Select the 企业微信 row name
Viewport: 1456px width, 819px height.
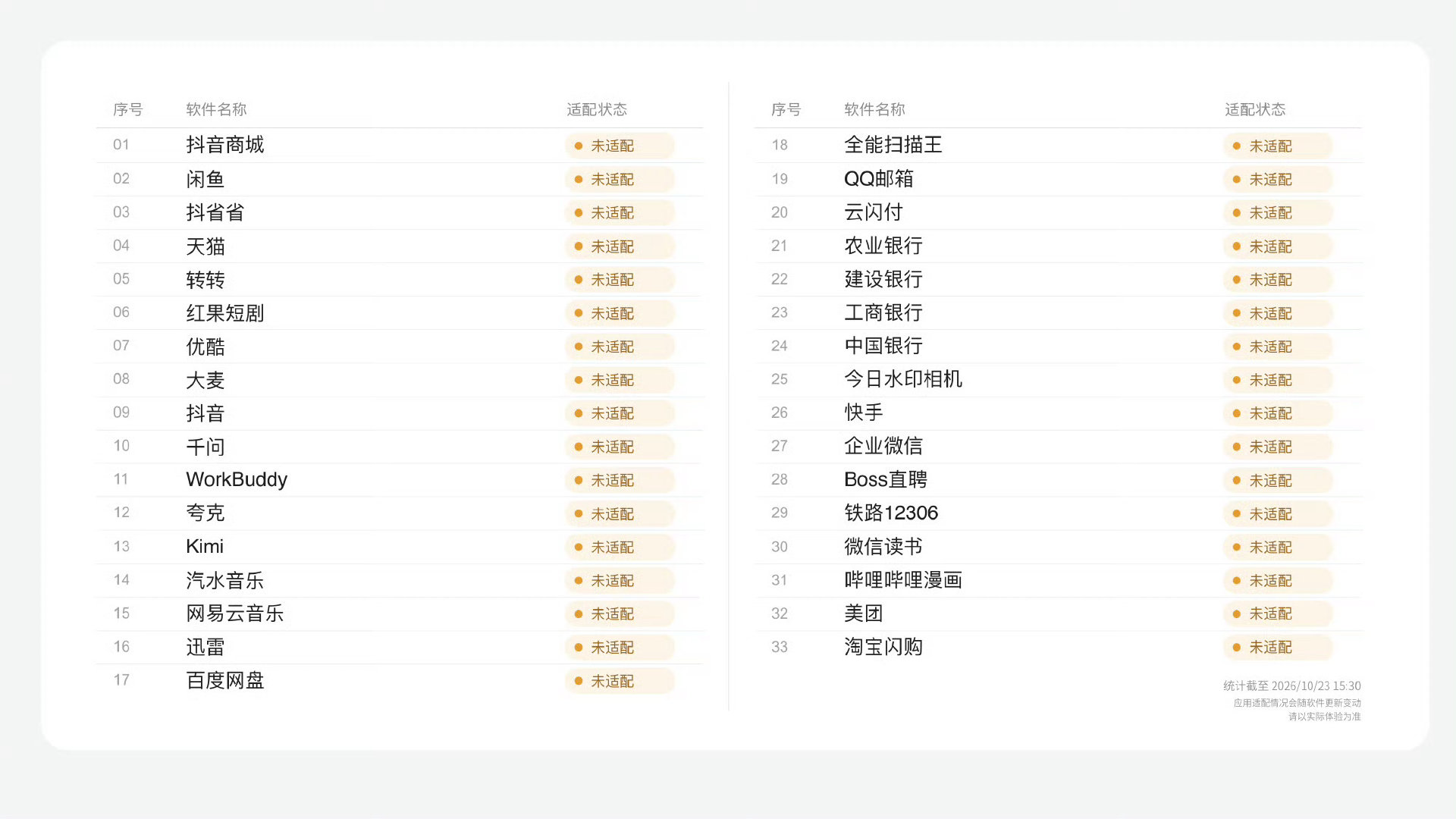(x=883, y=446)
